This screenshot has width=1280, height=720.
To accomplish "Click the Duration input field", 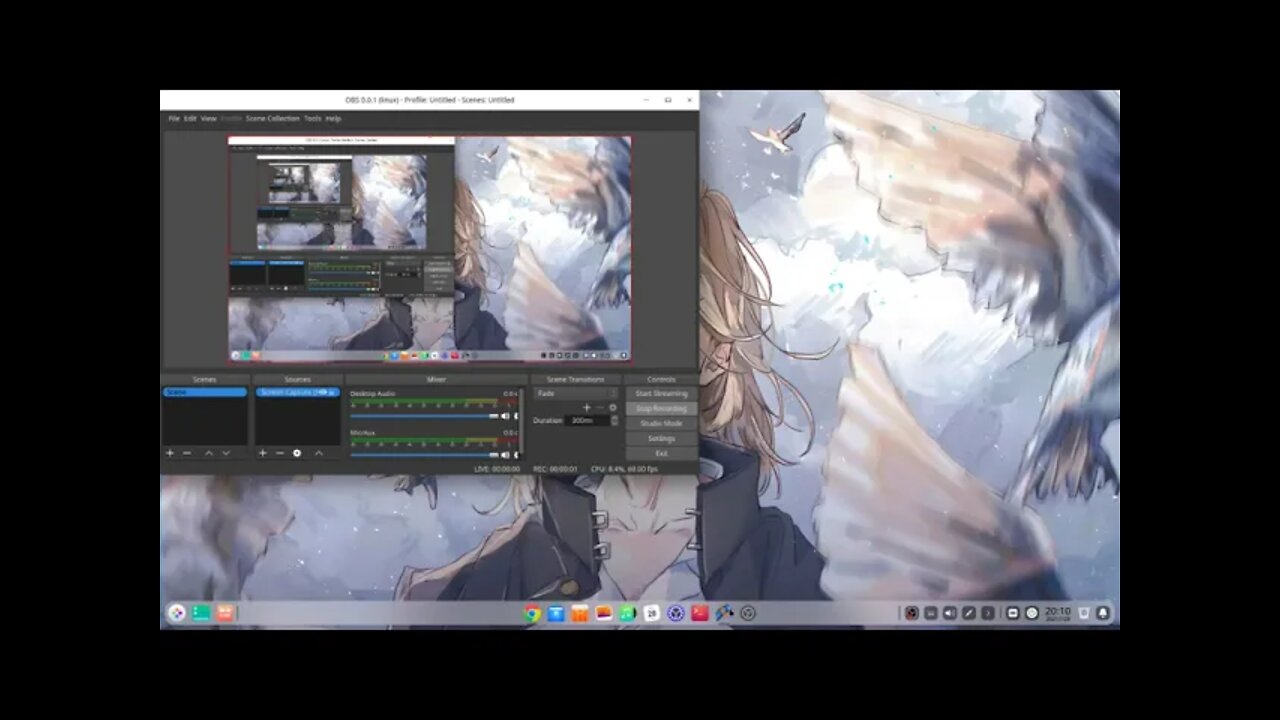I will pyautogui.click(x=588, y=420).
